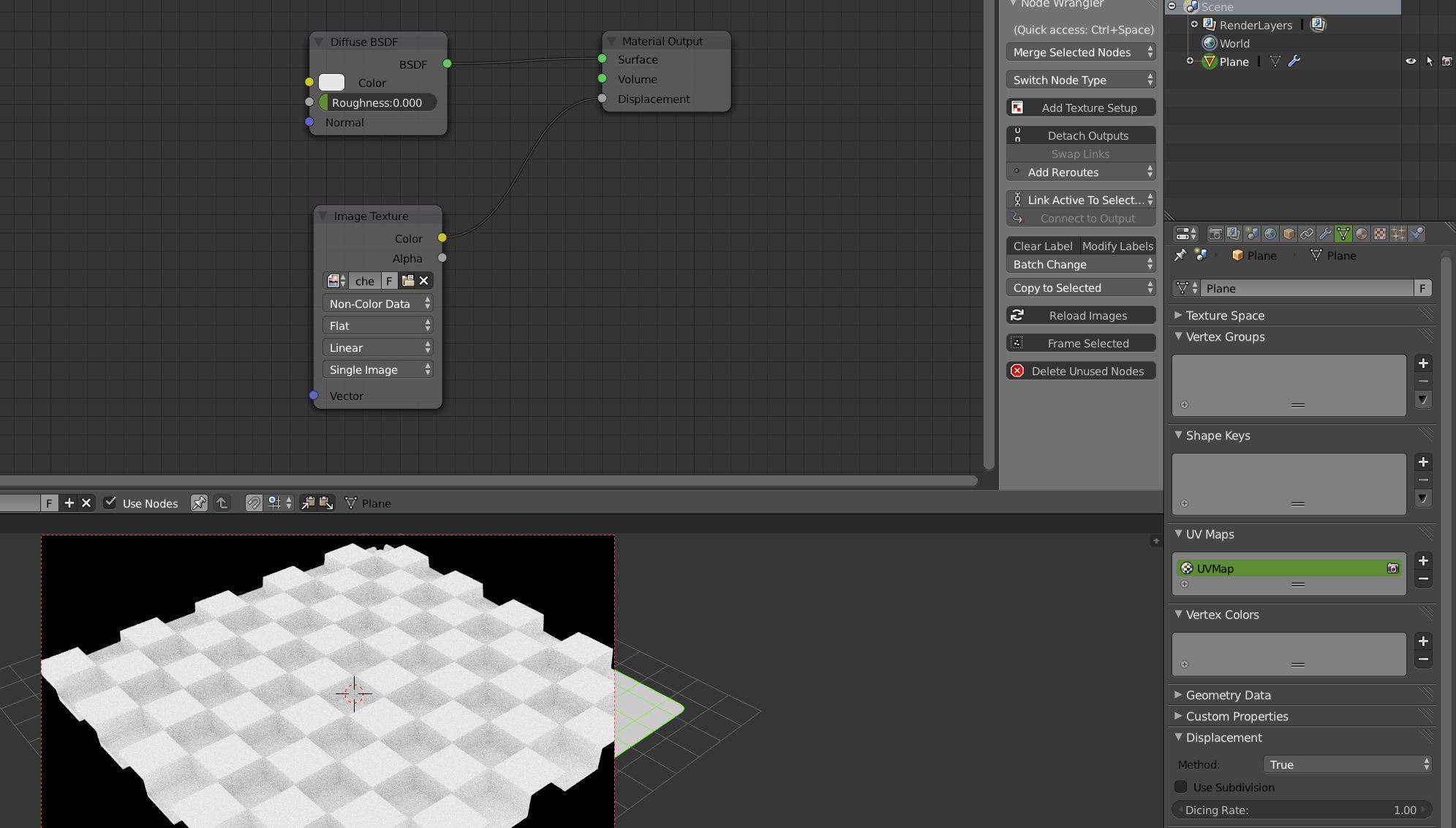Open the Batch Change menu
The image size is (1456, 828).
[x=1081, y=264]
